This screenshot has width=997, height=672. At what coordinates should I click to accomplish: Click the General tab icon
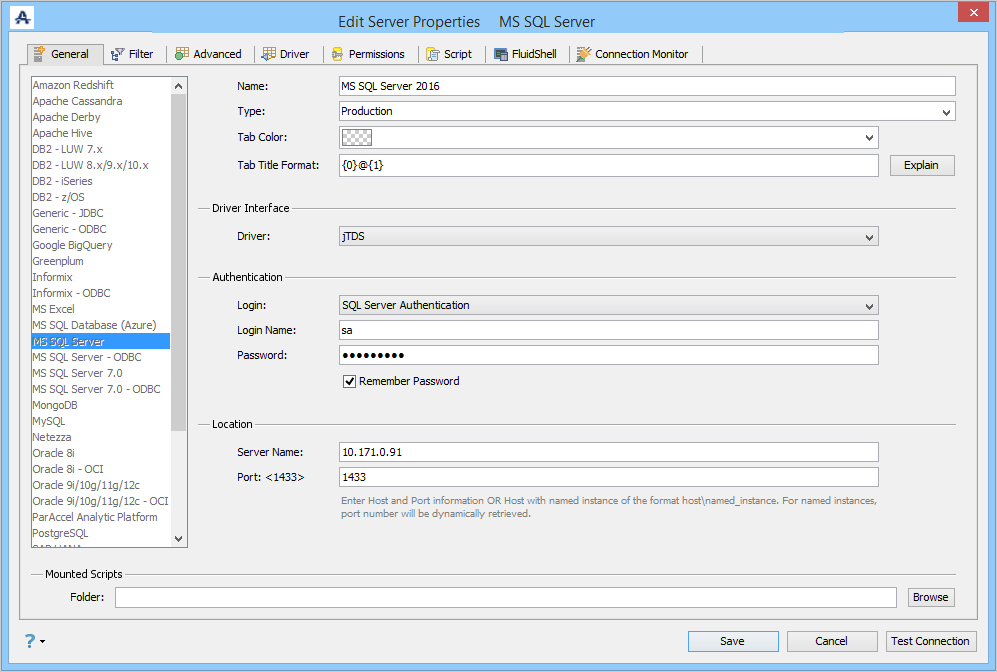pyautogui.click(x=40, y=54)
